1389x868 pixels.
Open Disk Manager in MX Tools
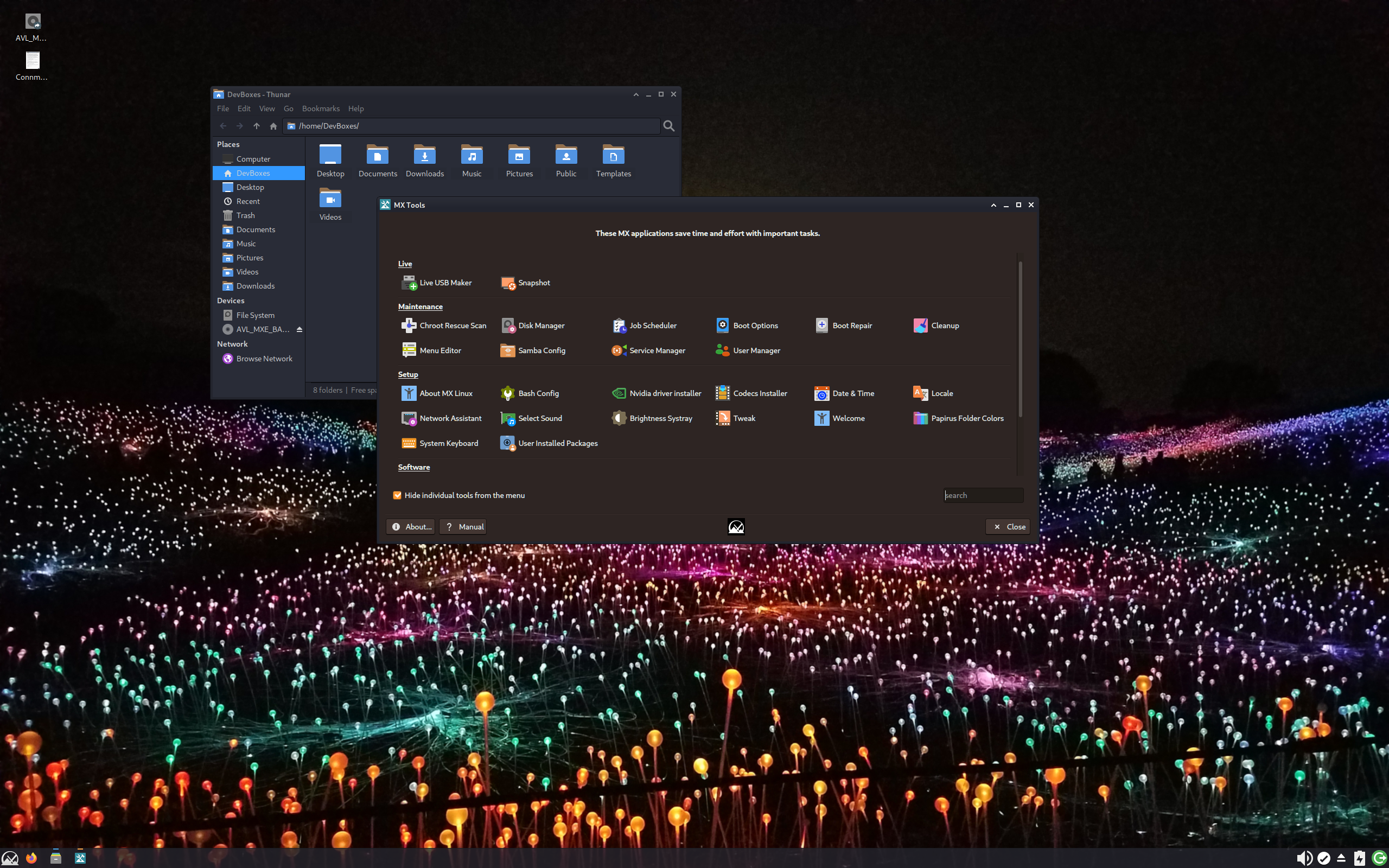(x=533, y=325)
